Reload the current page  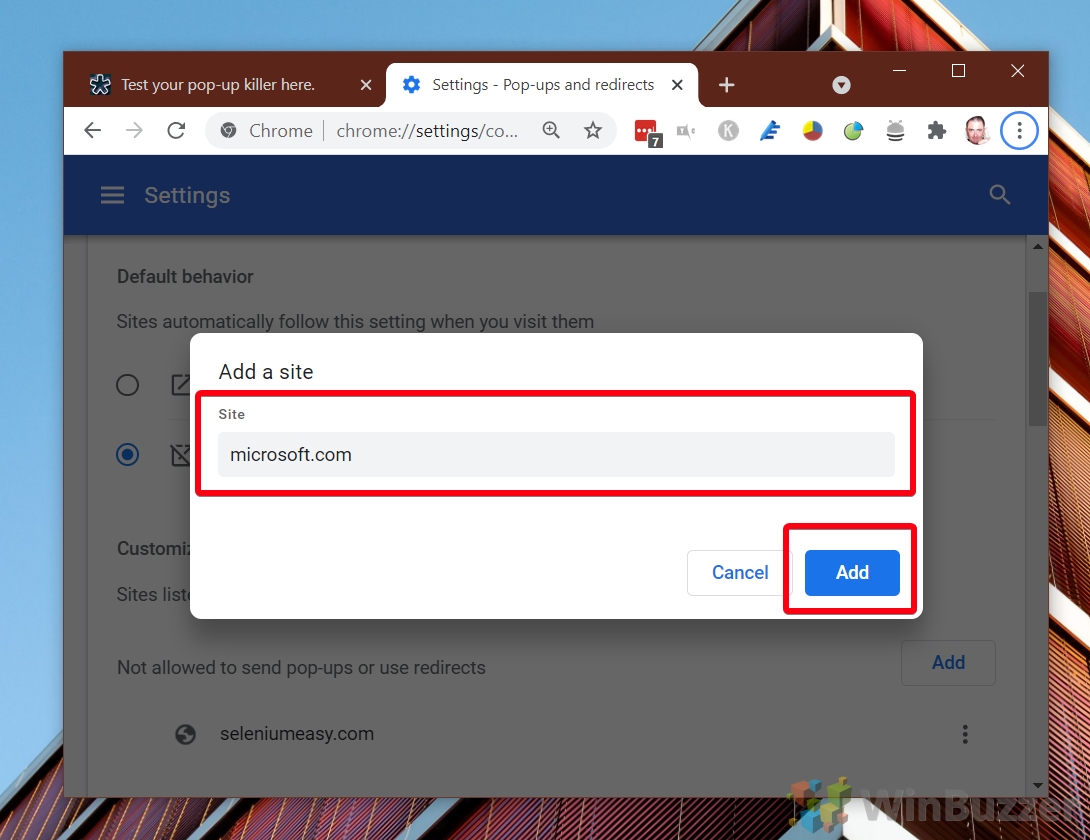[x=177, y=131]
